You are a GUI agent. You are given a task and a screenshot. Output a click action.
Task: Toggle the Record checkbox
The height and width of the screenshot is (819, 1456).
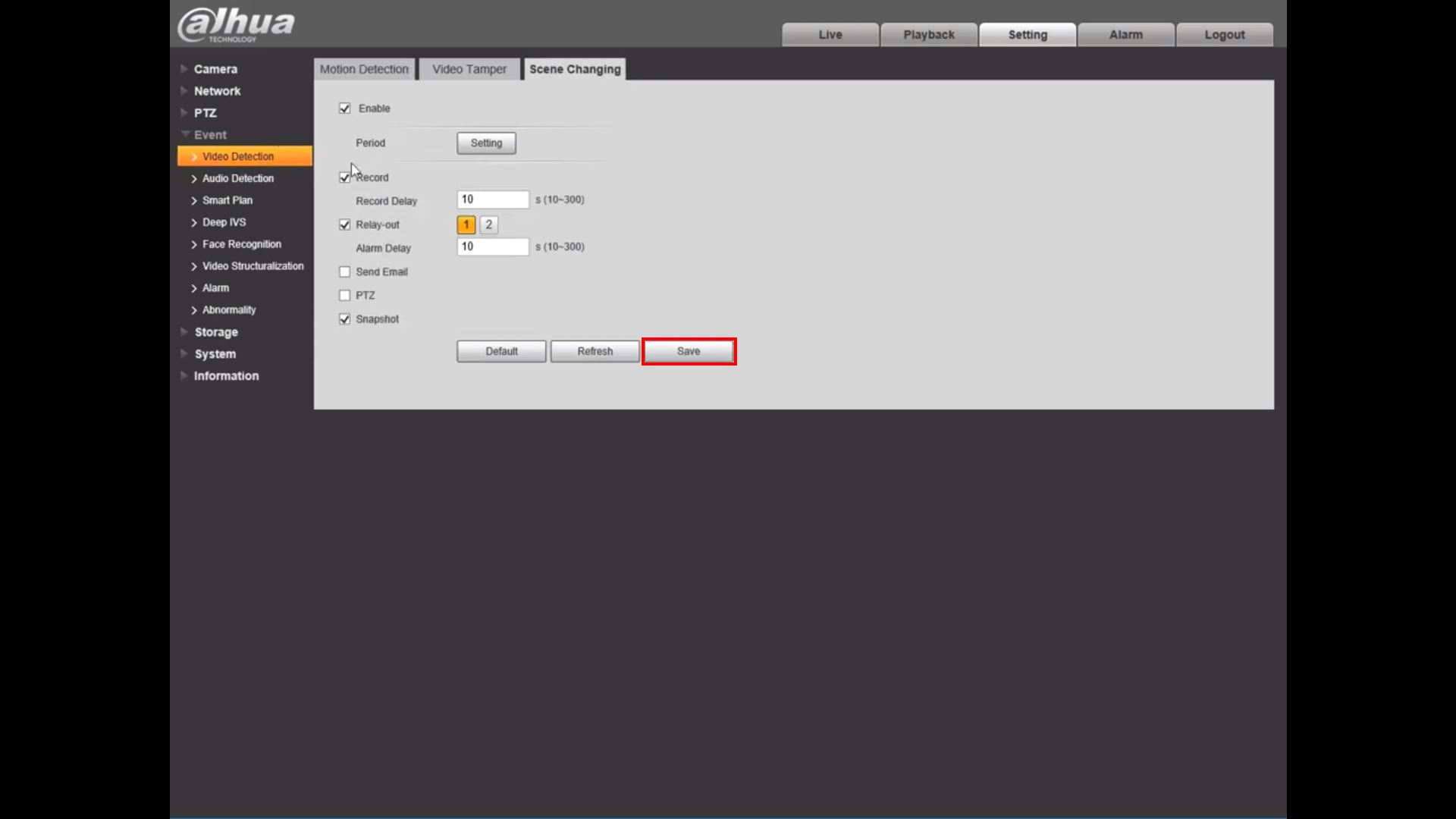[345, 177]
